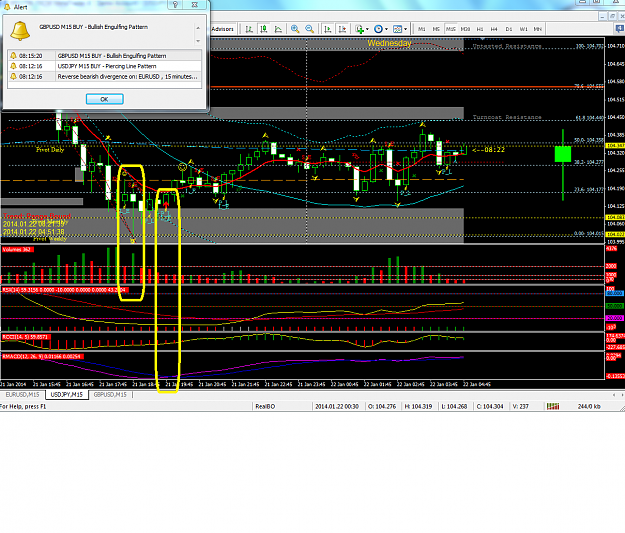Expand the indicators dropdown arrow

pos(367,29)
